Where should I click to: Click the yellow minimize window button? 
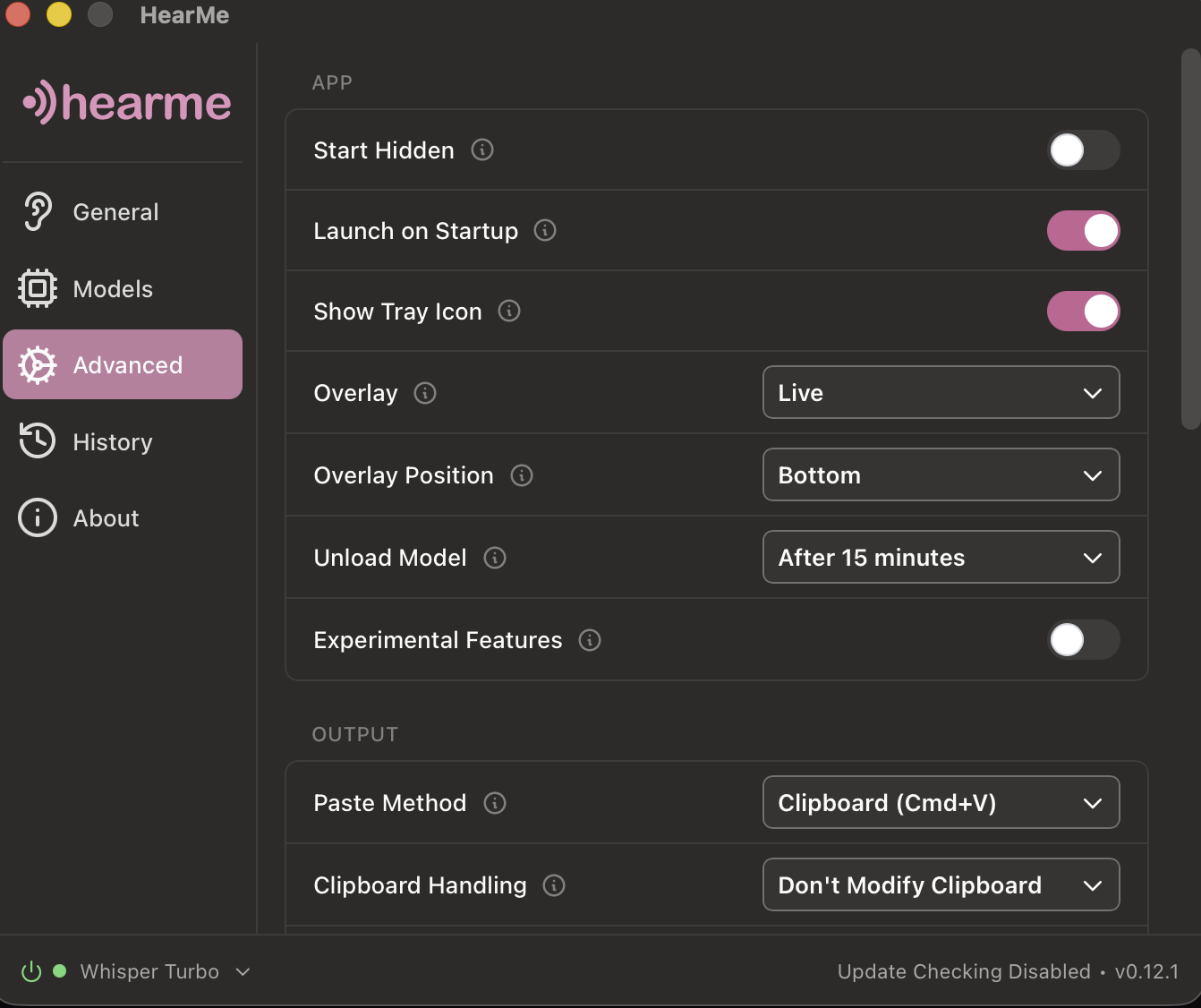tap(59, 14)
